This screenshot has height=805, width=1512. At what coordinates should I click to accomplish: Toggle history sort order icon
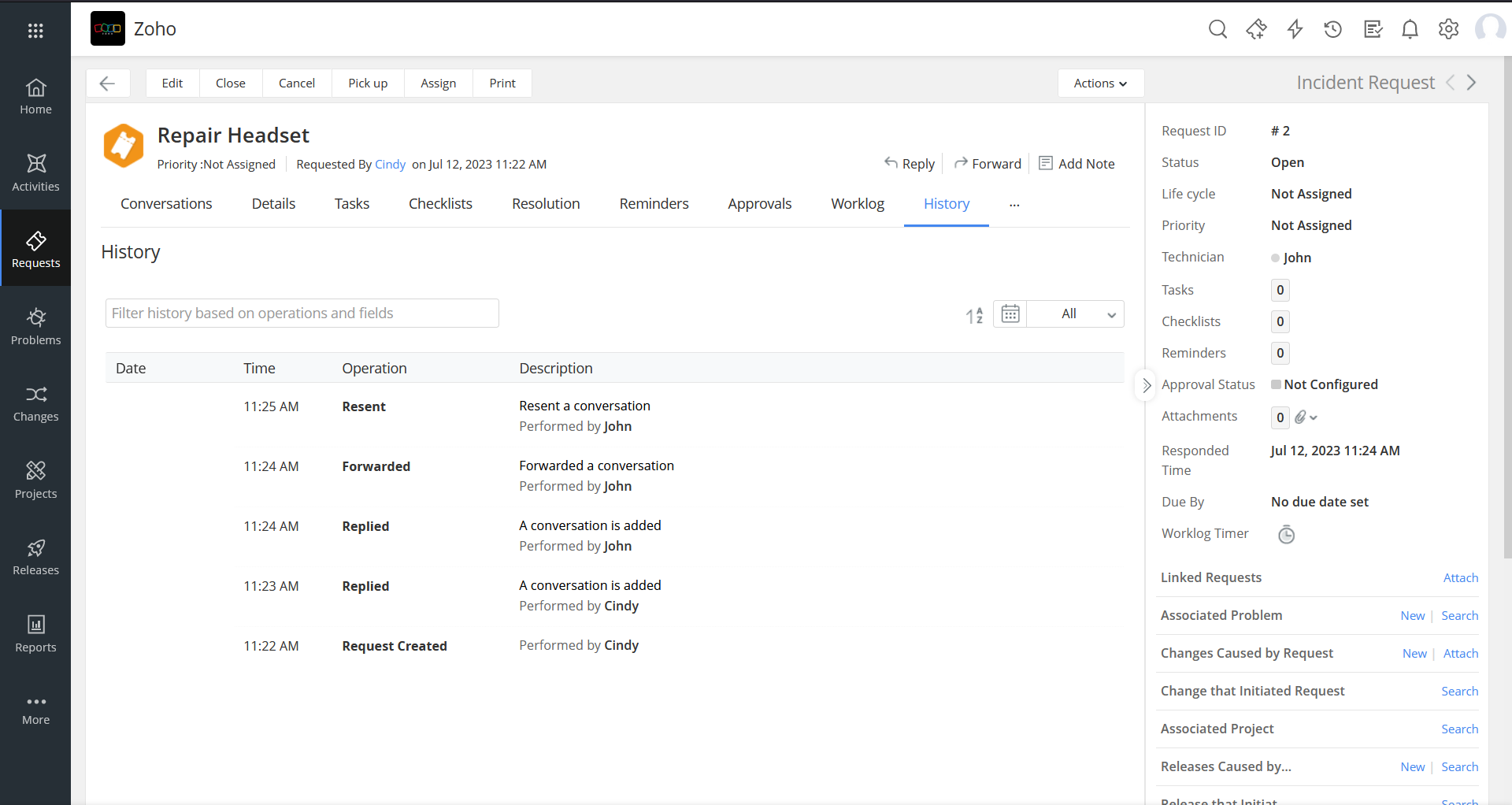(974, 315)
